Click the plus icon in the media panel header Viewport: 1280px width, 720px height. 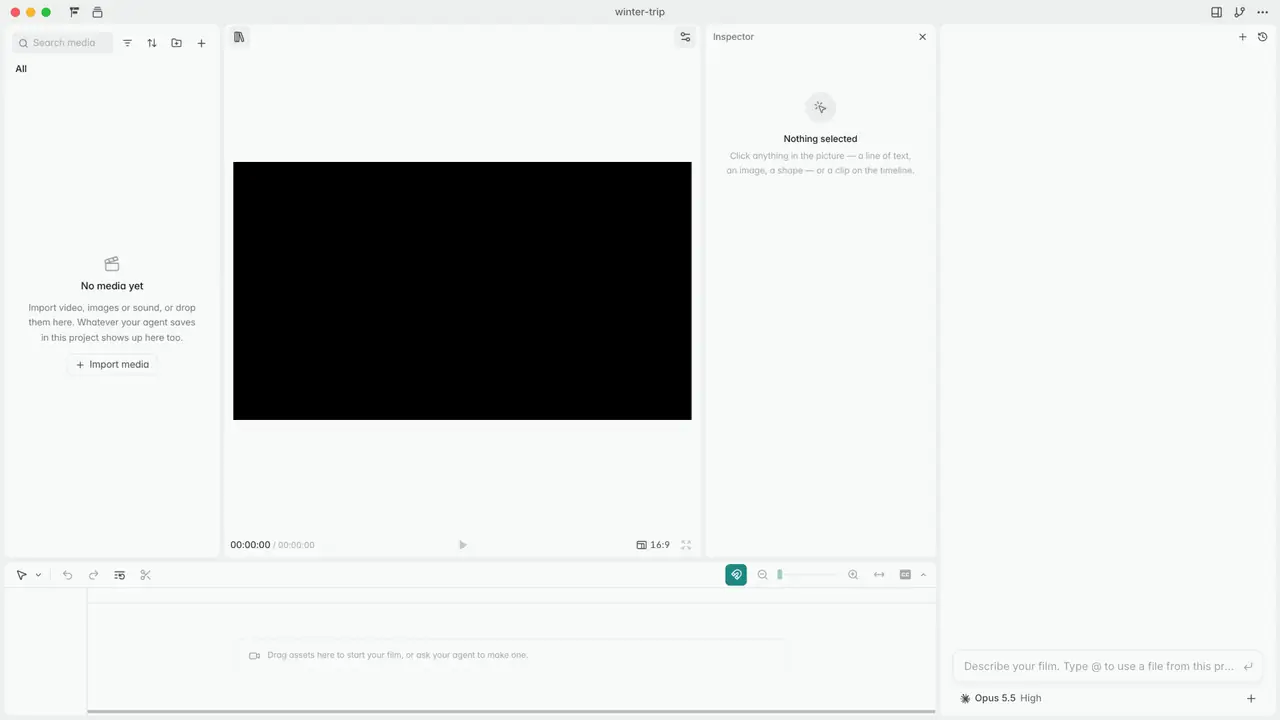(x=201, y=43)
